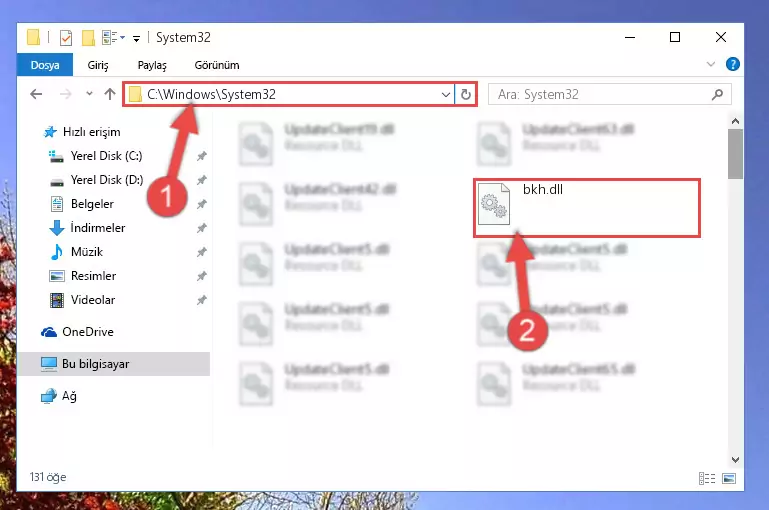Select the bkh.dll file
The height and width of the screenshot is (510, 769).
click(587, 208)
